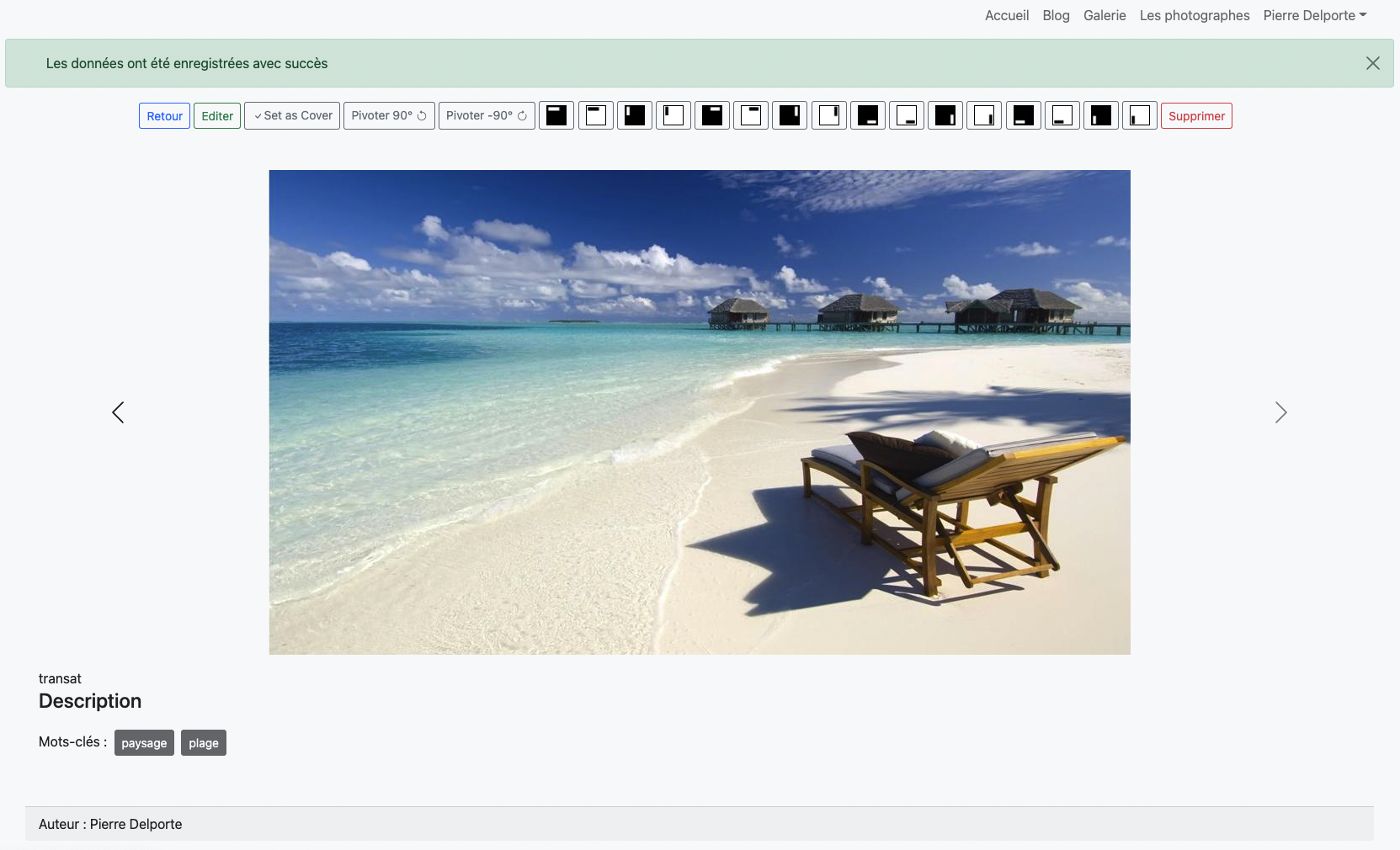This screenshot has height=850, width=1400.
Task: Click the Editer button
Action: click(x=217, y=116)
